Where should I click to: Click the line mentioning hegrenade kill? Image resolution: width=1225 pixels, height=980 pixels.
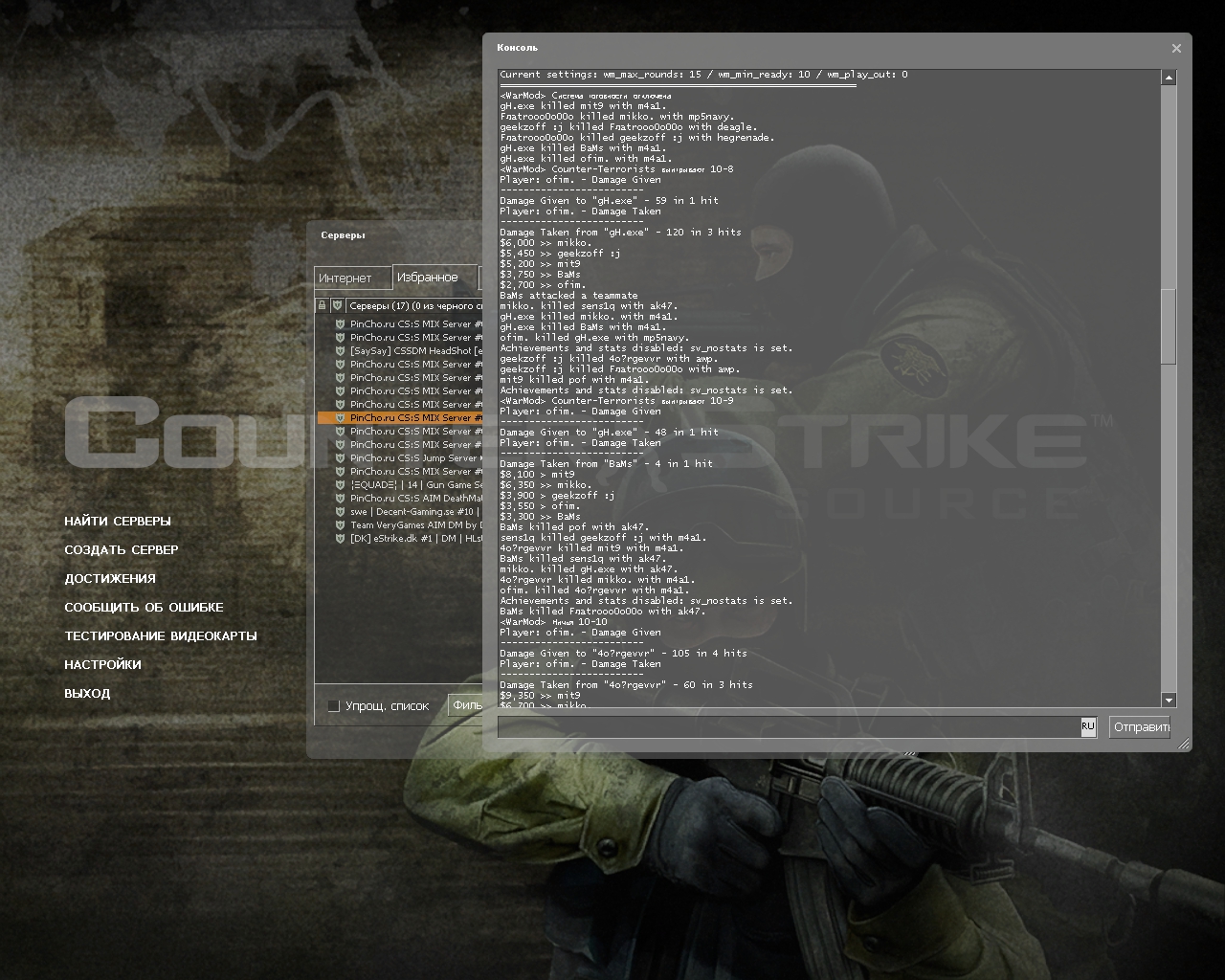[637, 138]
